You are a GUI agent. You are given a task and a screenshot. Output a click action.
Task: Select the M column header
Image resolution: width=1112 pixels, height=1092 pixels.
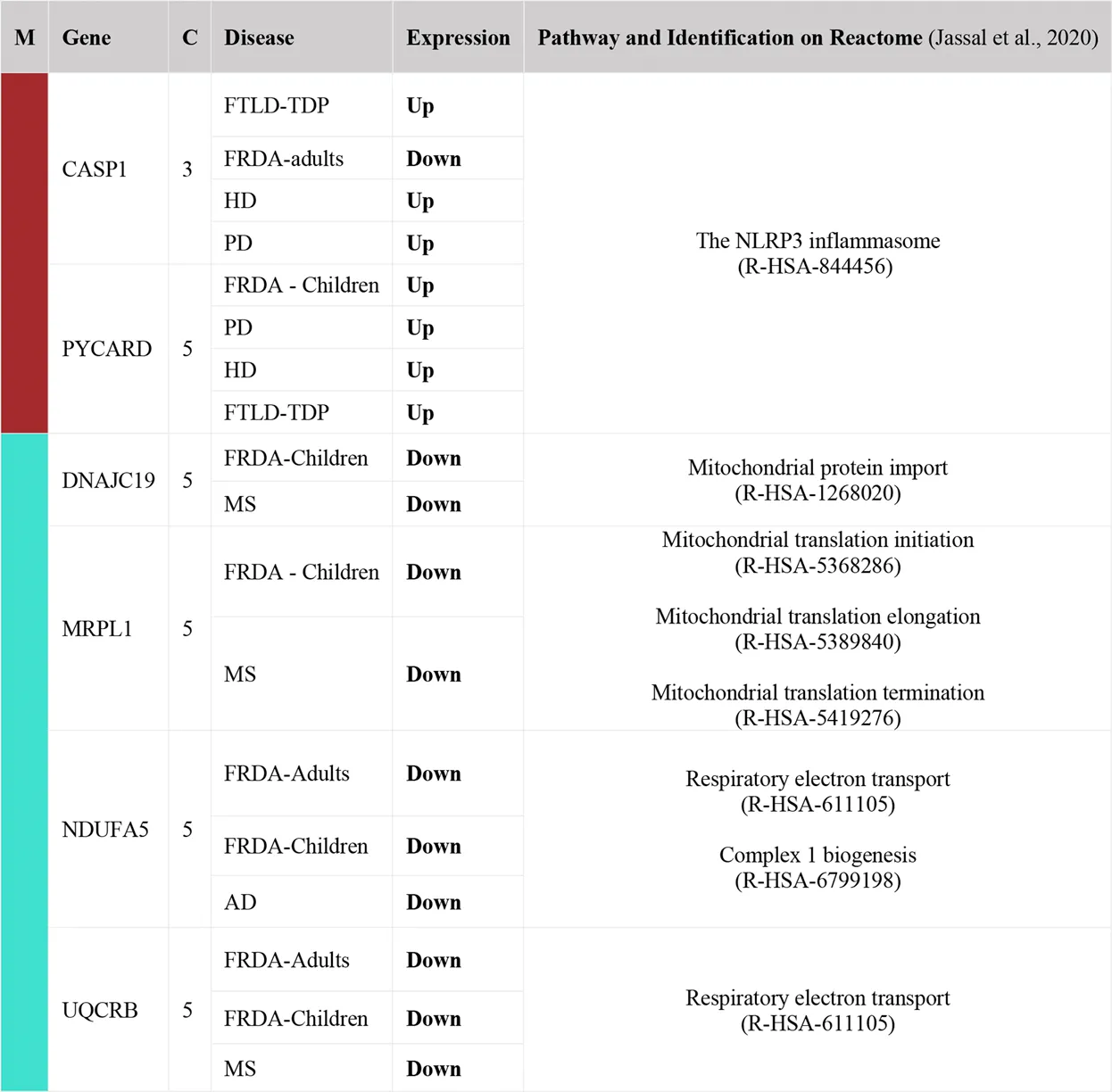coord(25,37)
